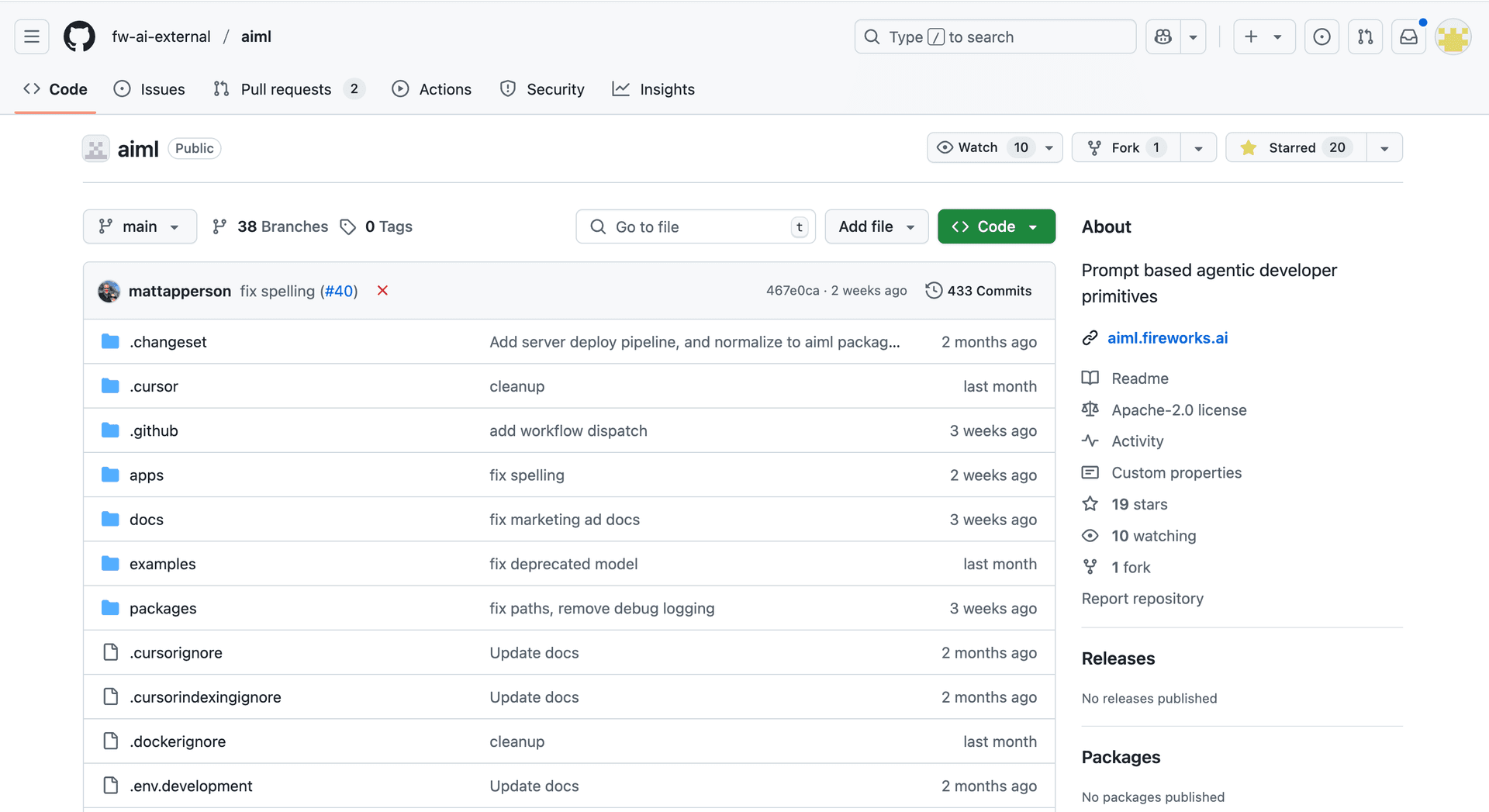1489x812 pixels.
Task: View the 19 stars list
Action: pos(1139,505)
